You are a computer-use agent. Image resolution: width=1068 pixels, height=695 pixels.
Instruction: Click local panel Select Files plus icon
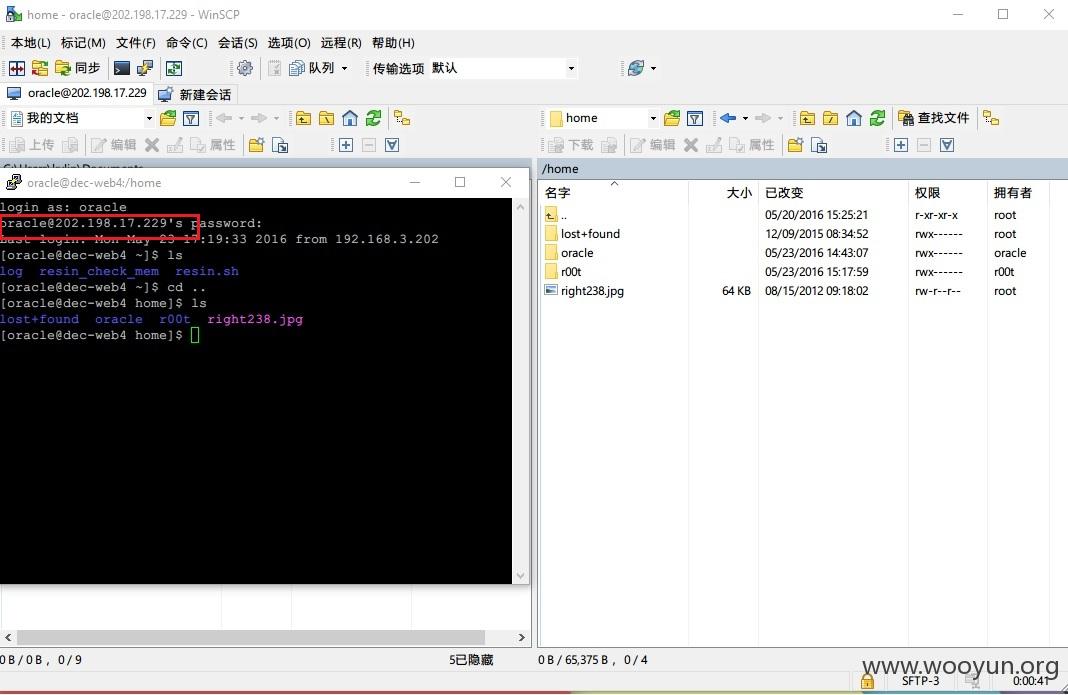point(346,145)
